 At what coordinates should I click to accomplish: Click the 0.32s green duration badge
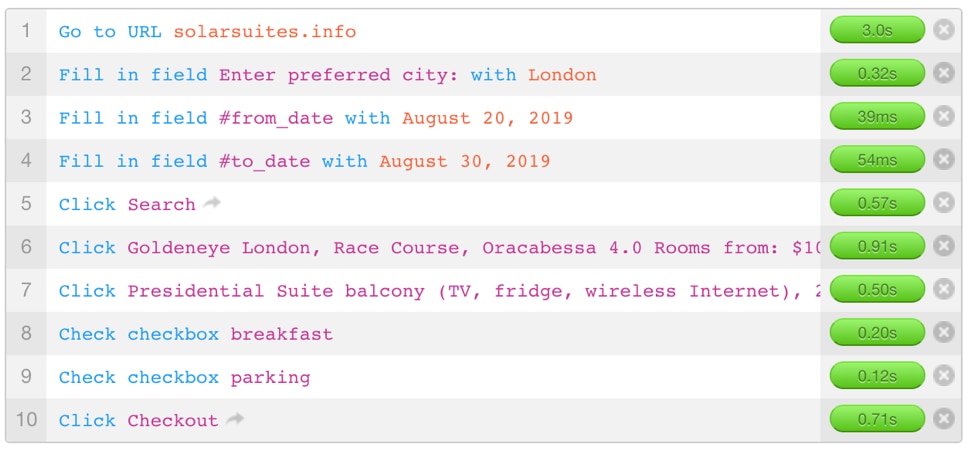pos(877,73)
